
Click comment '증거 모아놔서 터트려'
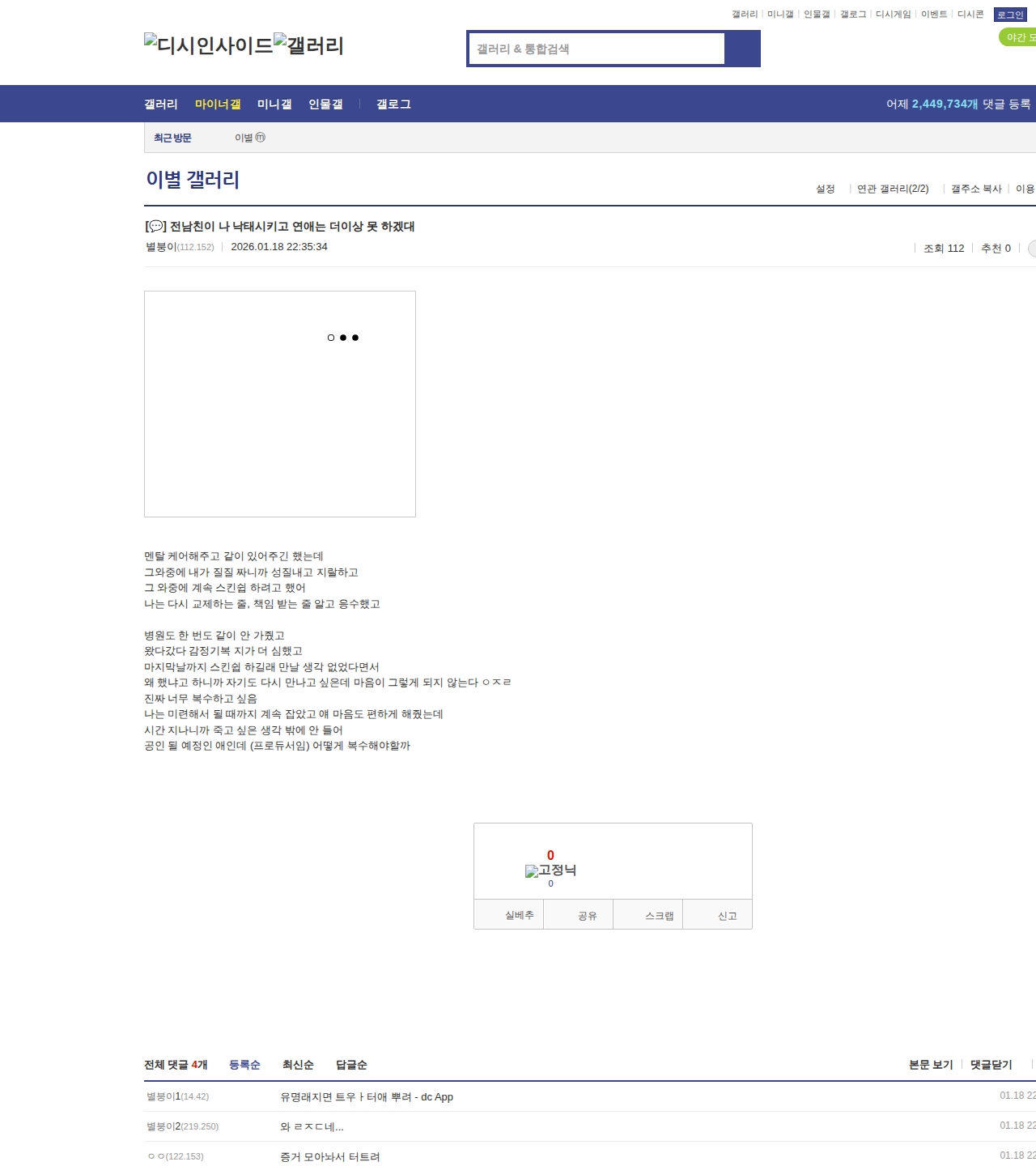[330, 1157]
